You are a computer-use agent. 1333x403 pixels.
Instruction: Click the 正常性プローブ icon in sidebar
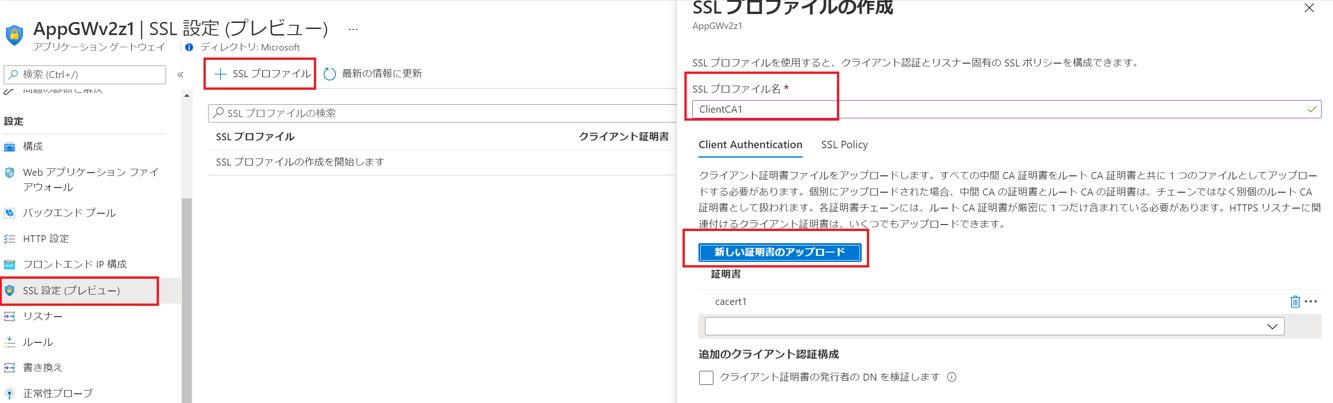(x=10, y=394)
